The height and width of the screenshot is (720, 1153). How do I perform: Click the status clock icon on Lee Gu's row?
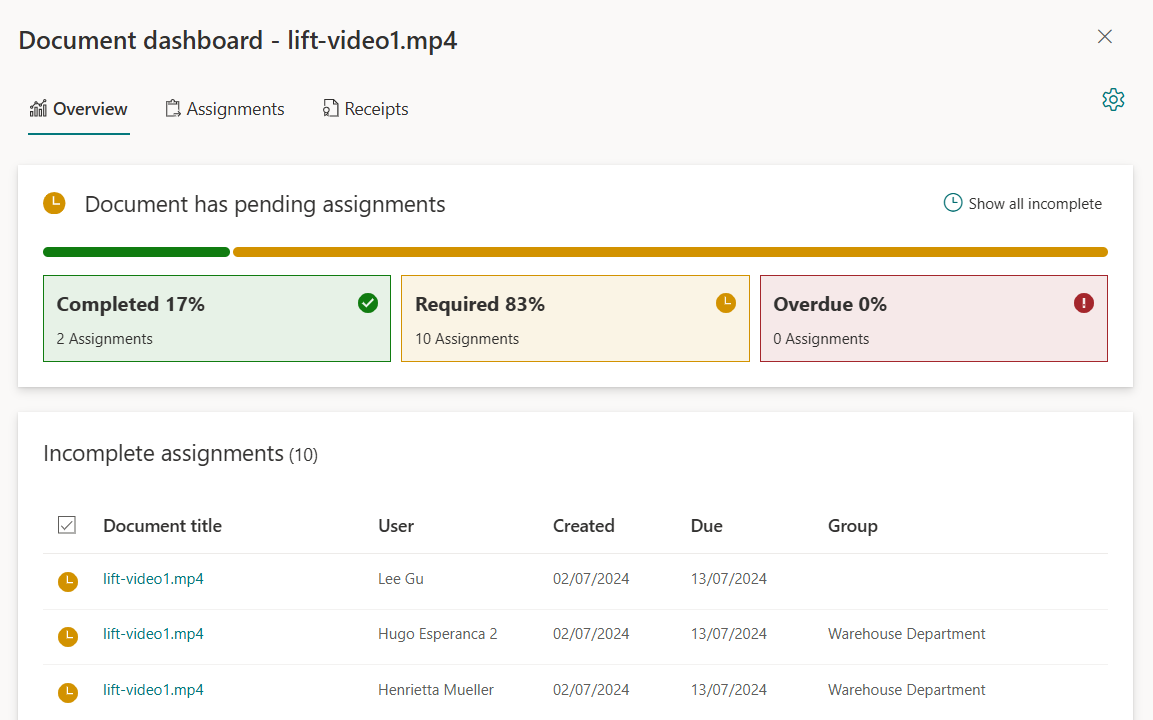tap(67, 581)
